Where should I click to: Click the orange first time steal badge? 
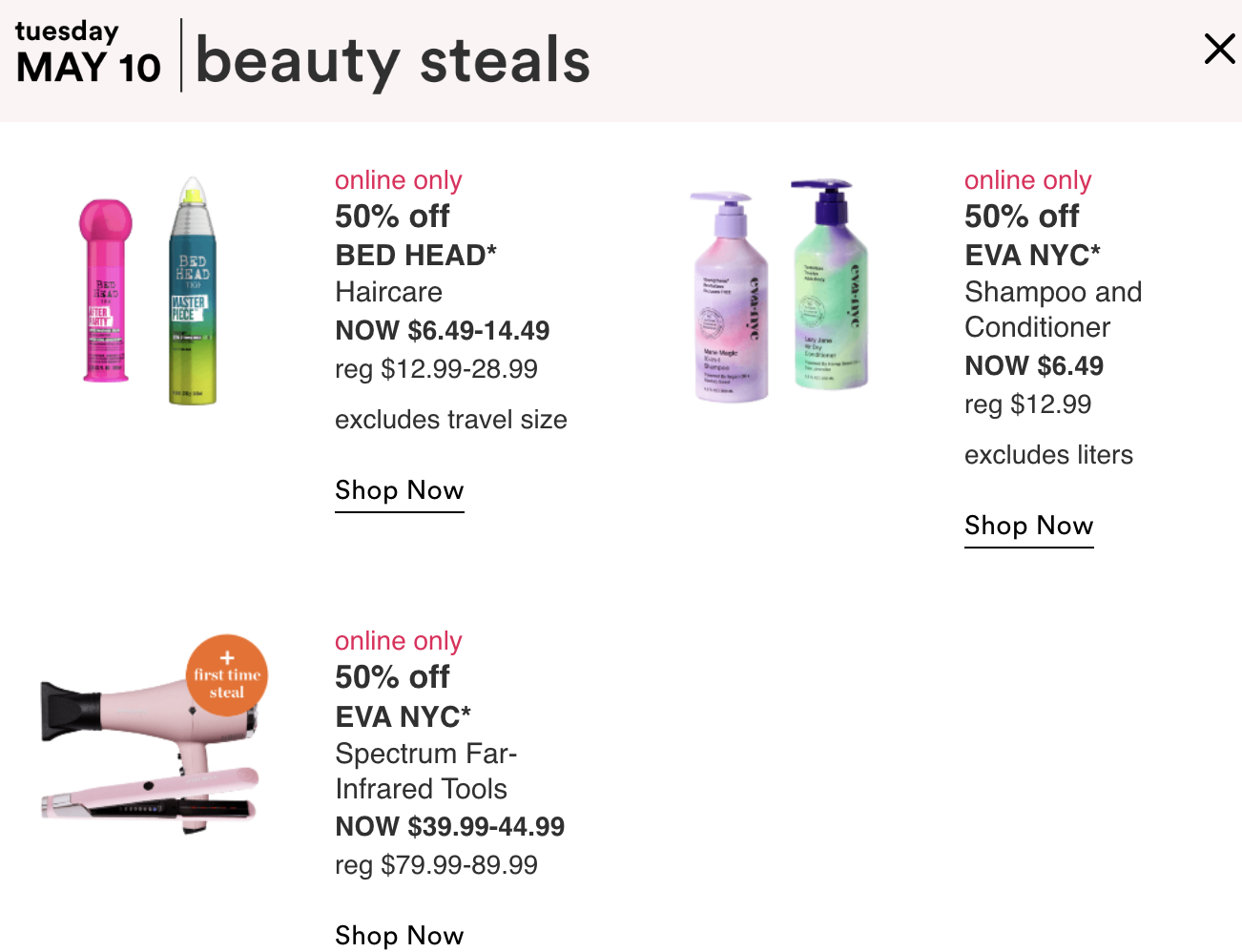pos(227,675)
